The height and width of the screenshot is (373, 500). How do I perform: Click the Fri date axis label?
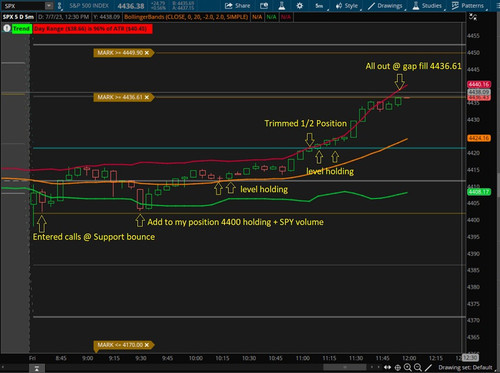[32, 358]
